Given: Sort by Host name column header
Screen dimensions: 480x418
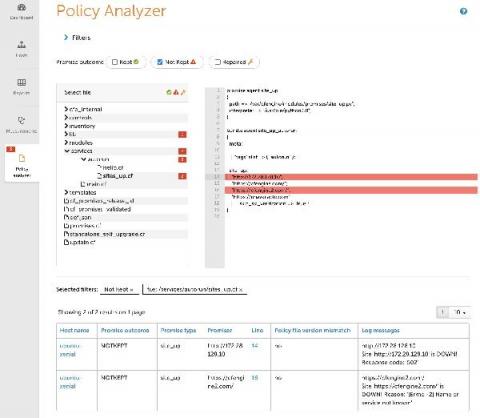Looking at the screenshot, I should pyautogui.click(x=74, y=330).
